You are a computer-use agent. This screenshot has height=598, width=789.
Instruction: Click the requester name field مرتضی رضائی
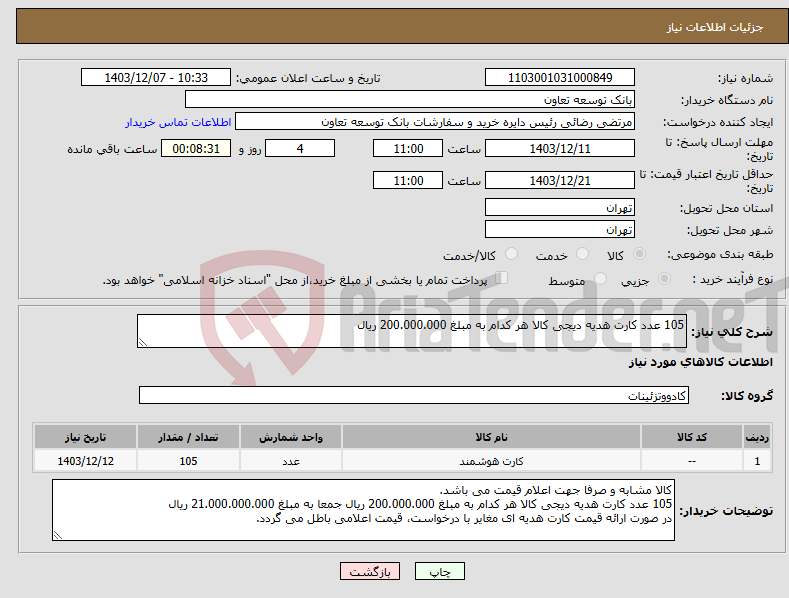(435, 122)
